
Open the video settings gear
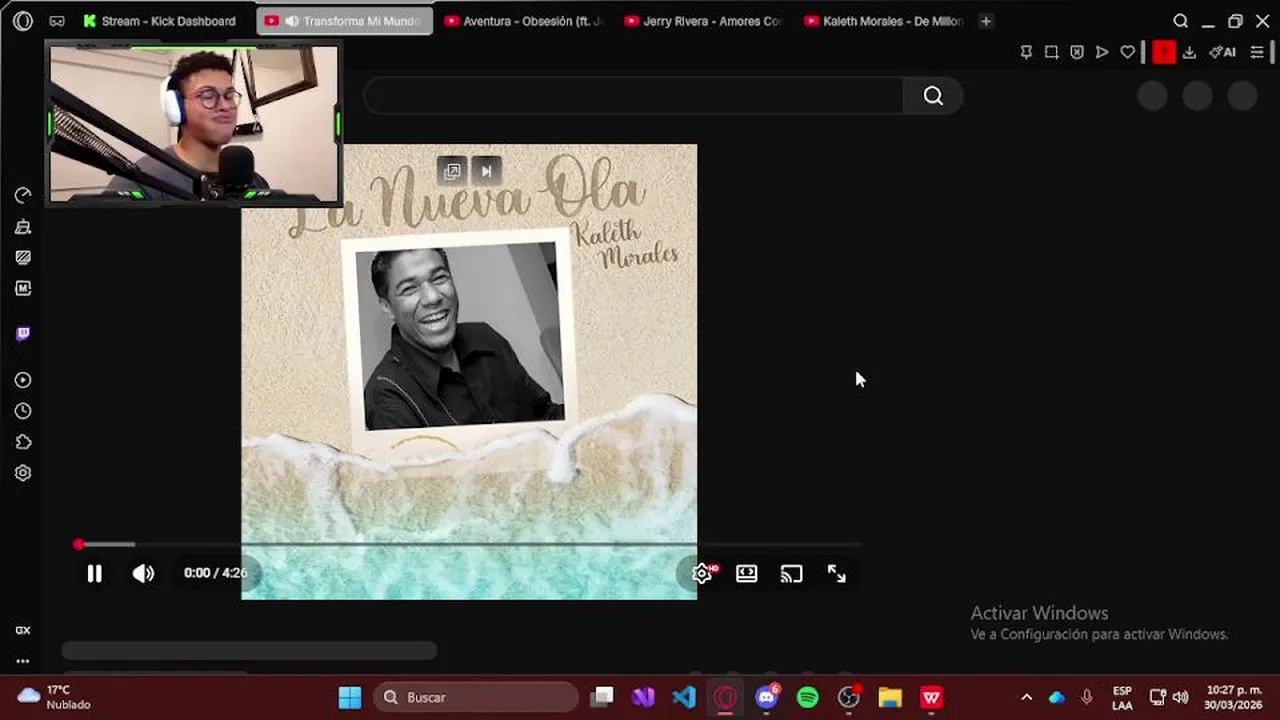point(703,573)
